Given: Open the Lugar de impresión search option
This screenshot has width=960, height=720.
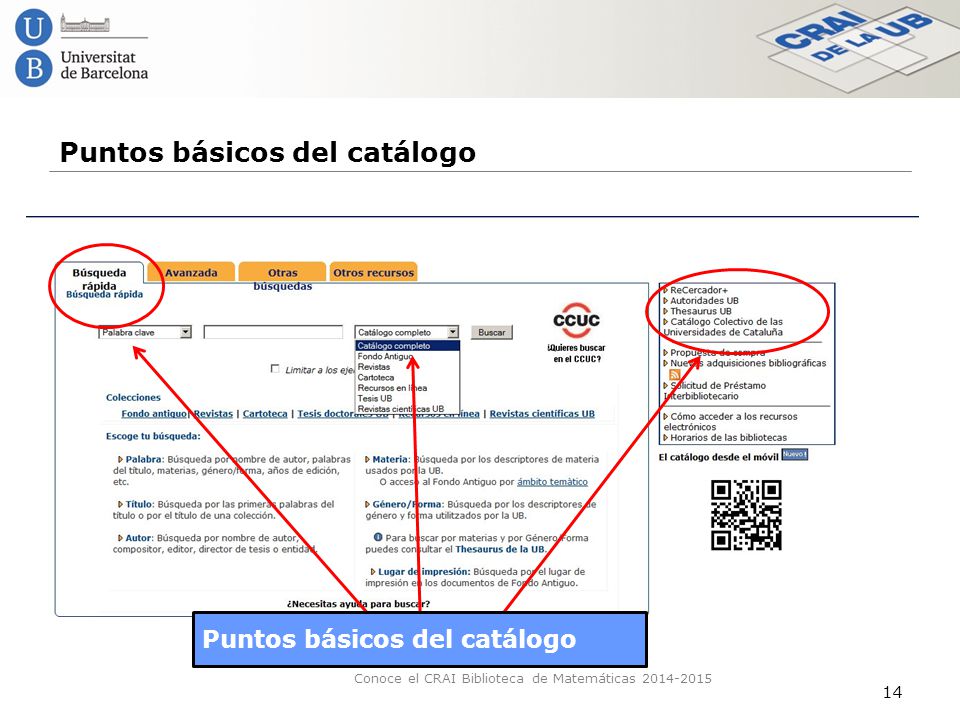Looking at the screenshot, I should tap(424, 571).
